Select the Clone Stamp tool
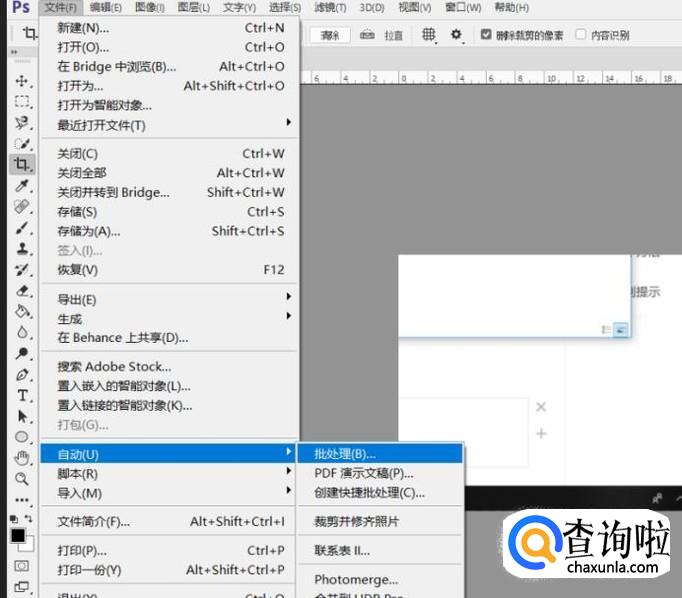The width and height of the screenshot is (682, 598). click(22, 248)
